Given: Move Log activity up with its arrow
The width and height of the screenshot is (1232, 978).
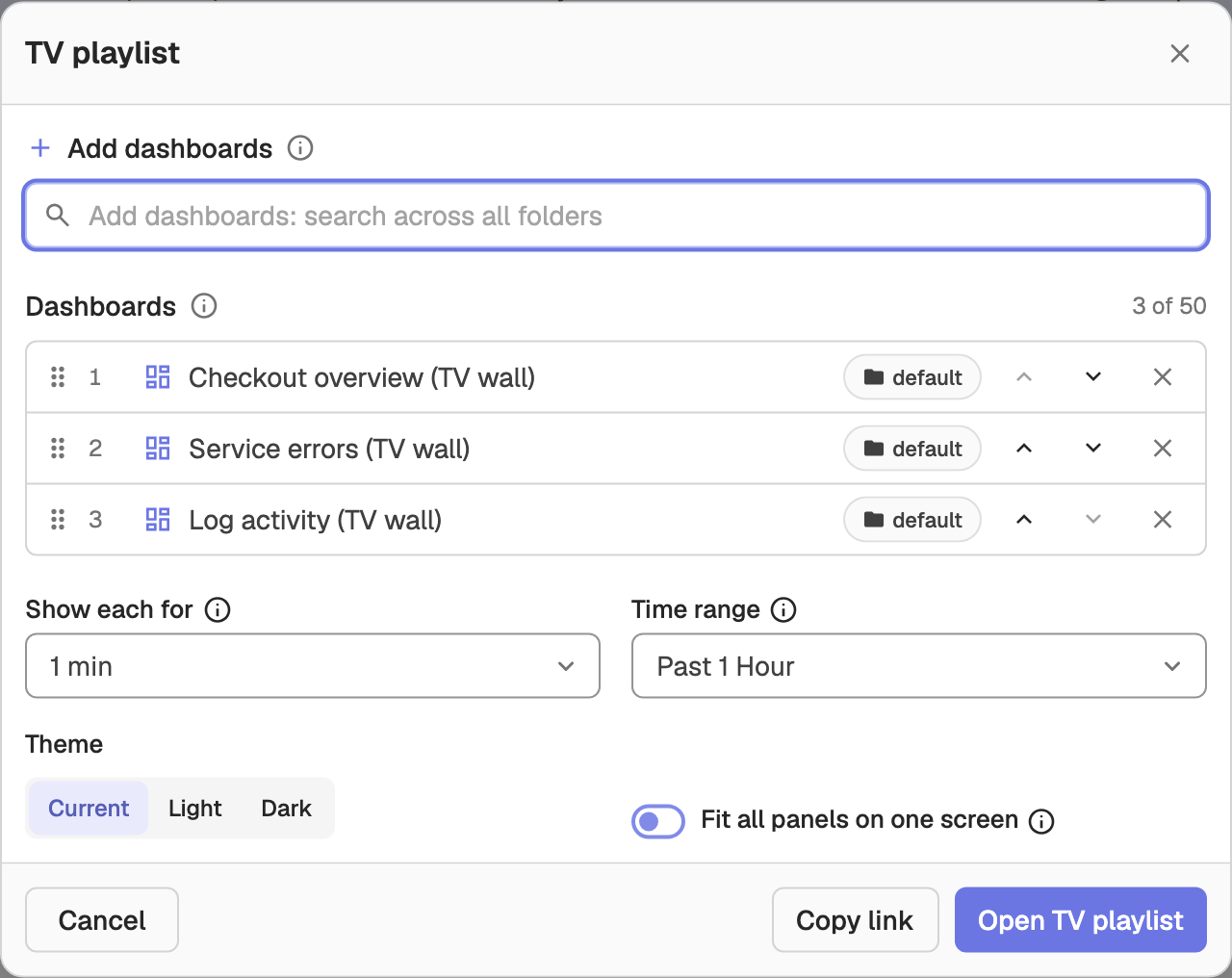Looking at the screenshot, I should point(1024,520).
